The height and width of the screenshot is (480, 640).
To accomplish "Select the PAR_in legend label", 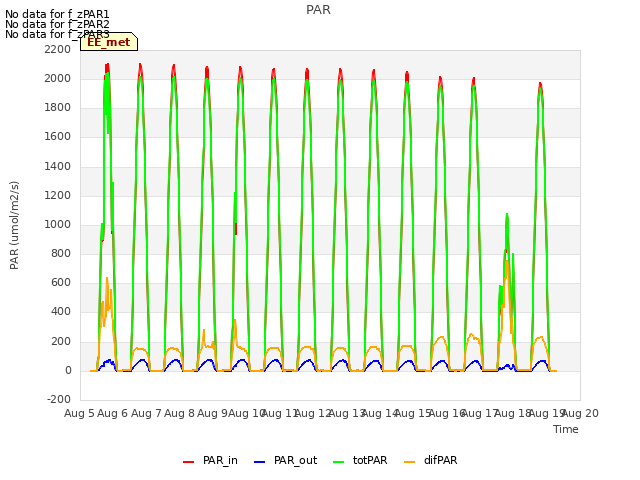I will point(220,460).
